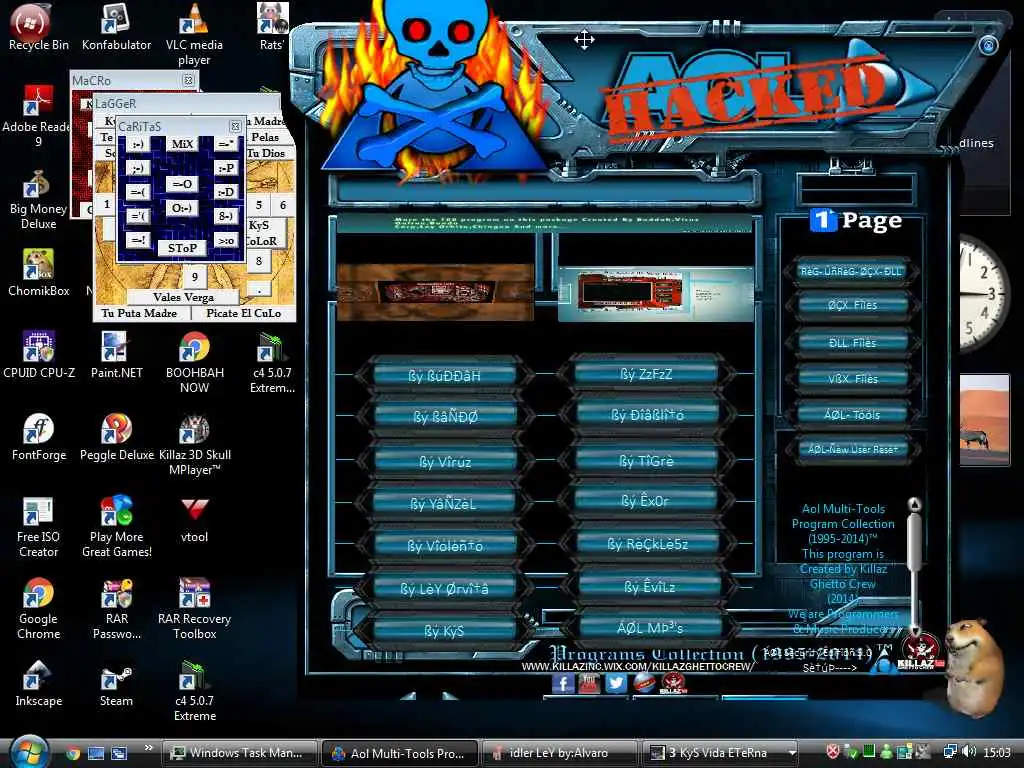Click the Facebook icon in Aol Multi-Tools

point(563,684)
